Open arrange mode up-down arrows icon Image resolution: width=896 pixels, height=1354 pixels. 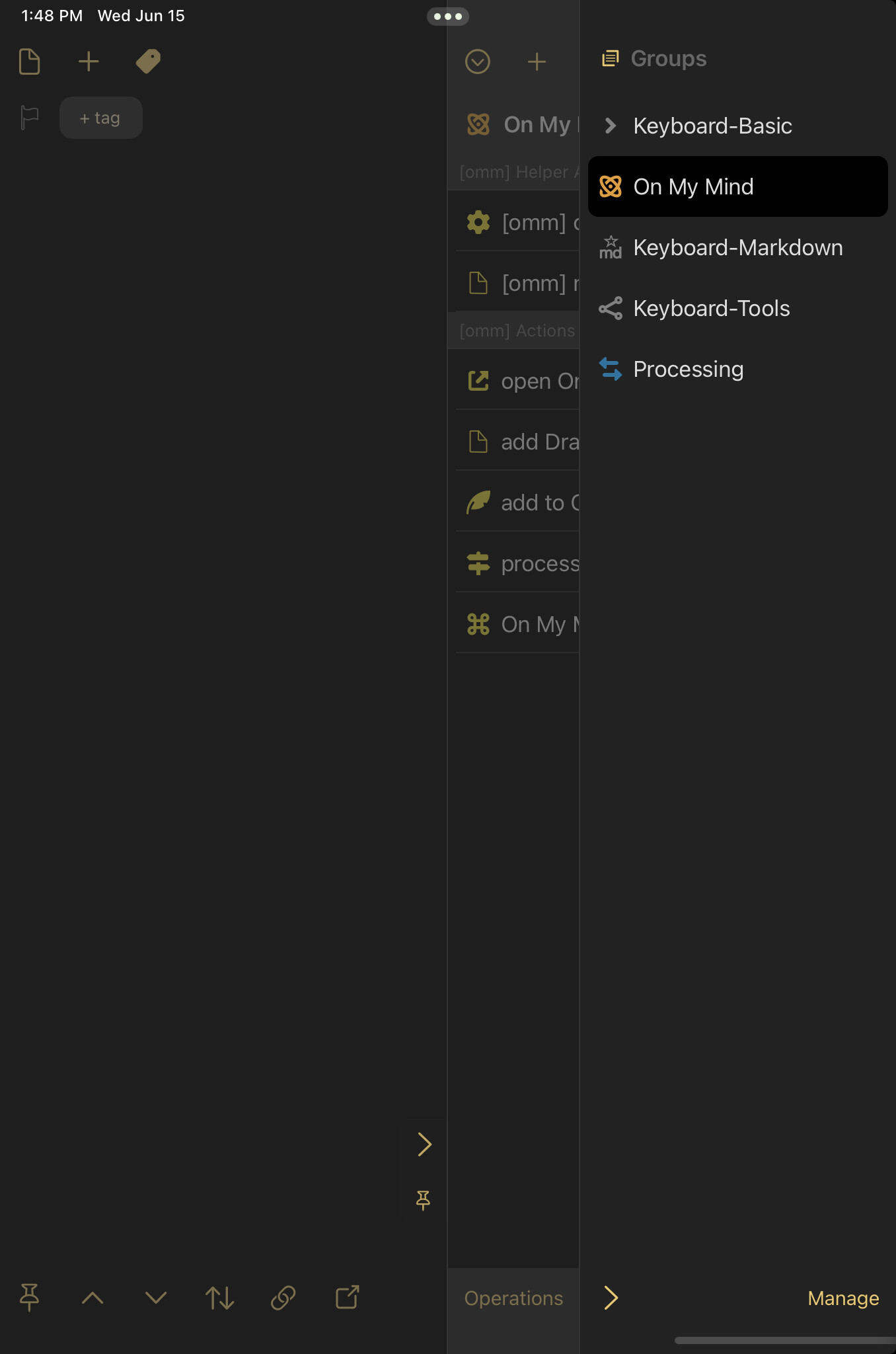[219, 1298]
